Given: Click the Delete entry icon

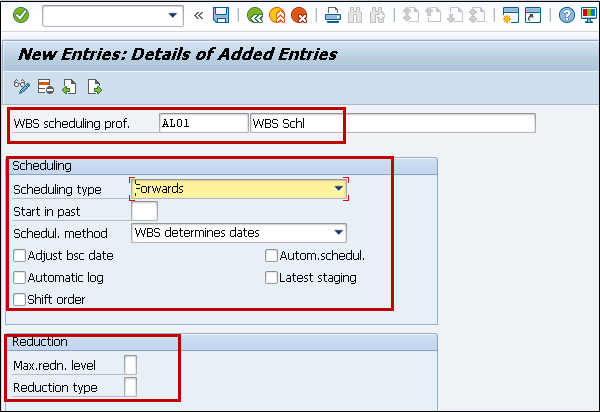Looking at the screenshot, I should (46, 87).
